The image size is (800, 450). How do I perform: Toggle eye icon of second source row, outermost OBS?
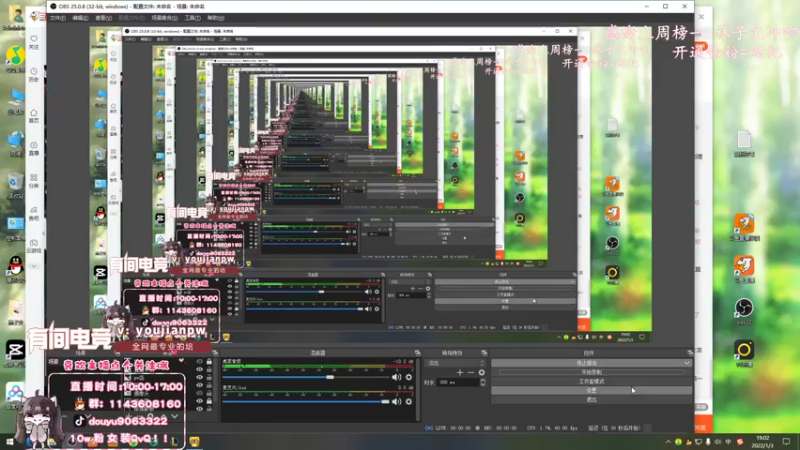(199, 369)
